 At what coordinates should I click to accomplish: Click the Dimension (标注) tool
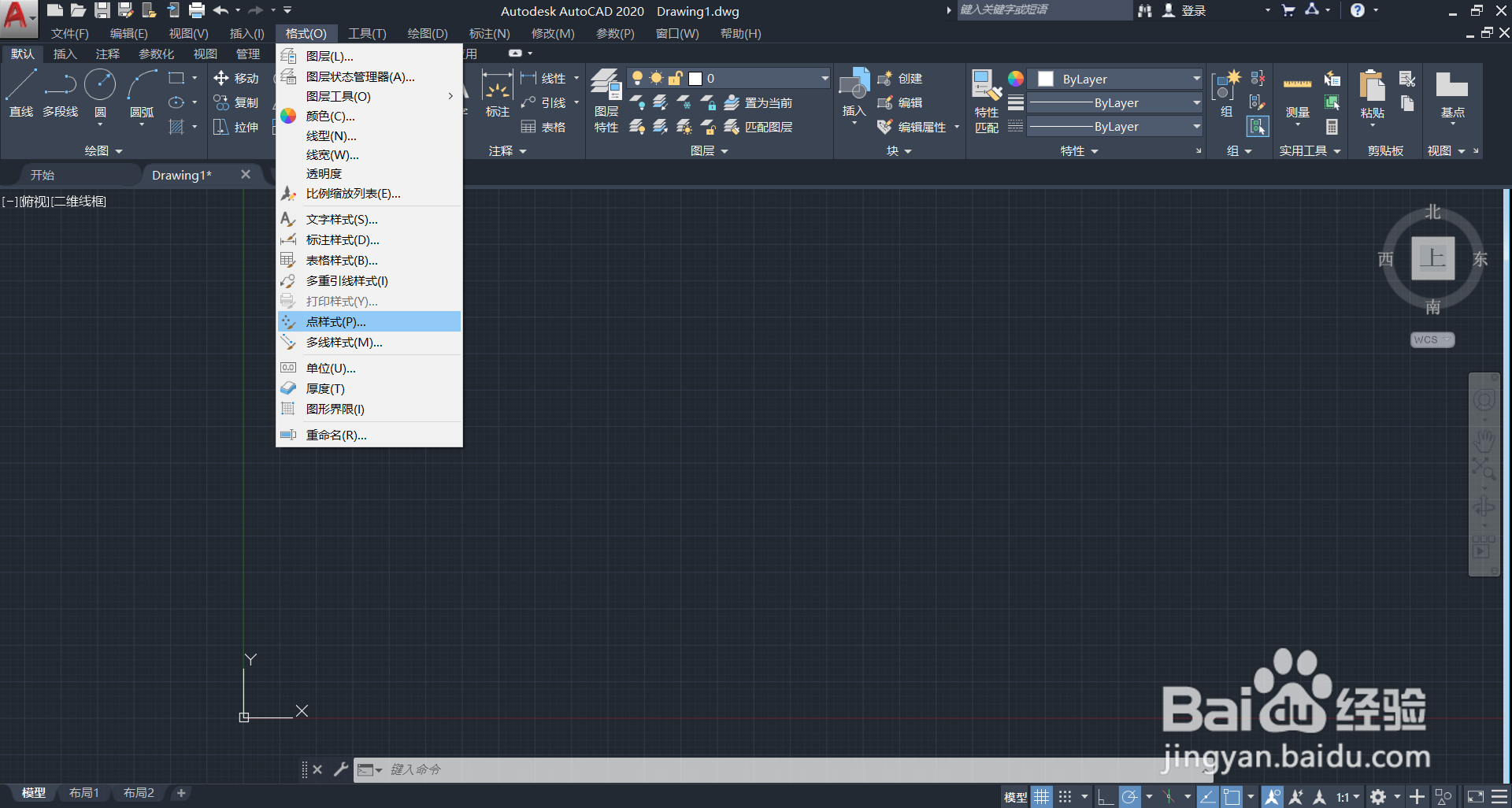pos(497,93)
